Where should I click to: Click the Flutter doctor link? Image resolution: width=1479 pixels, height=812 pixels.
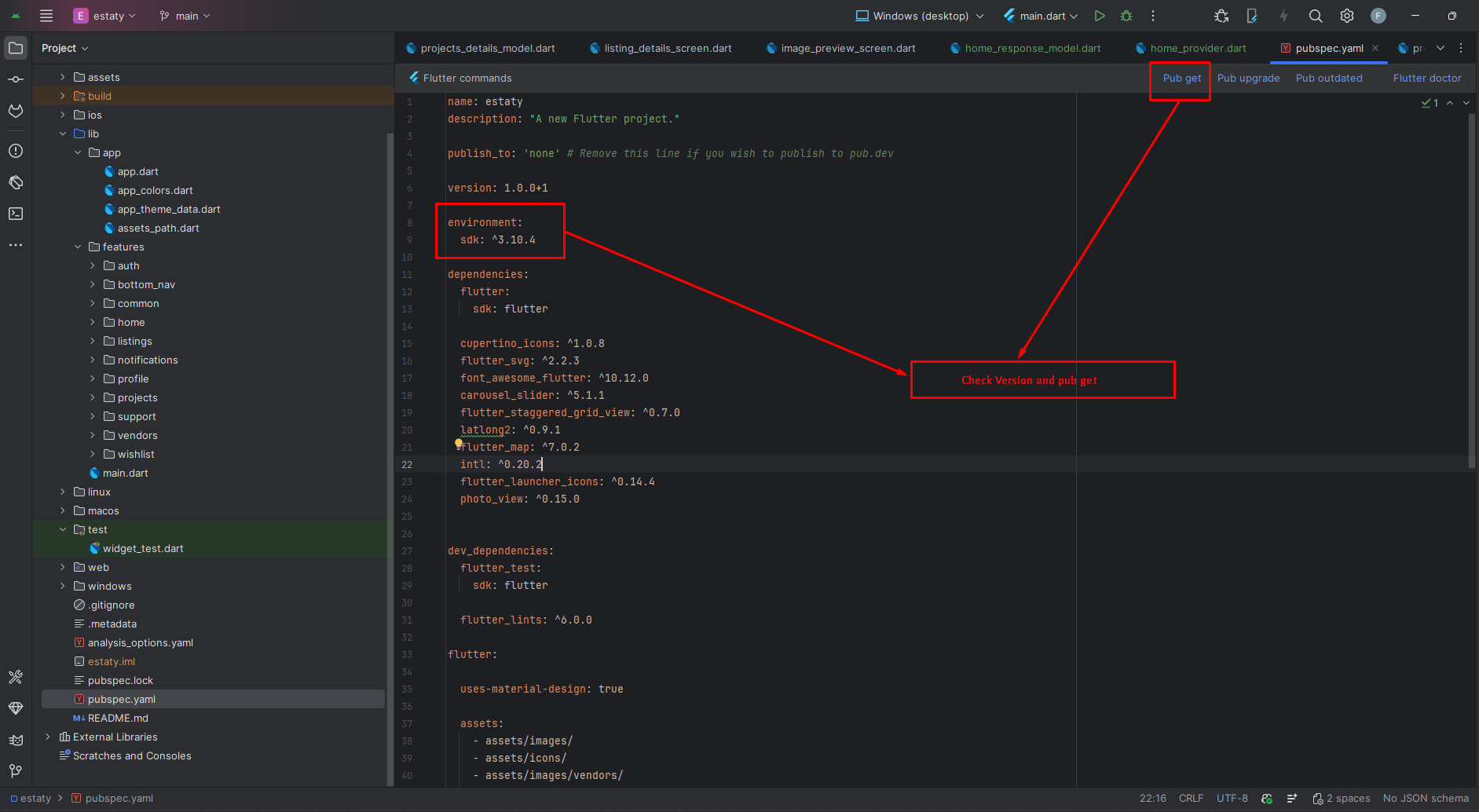click(x=1427, y=78)
